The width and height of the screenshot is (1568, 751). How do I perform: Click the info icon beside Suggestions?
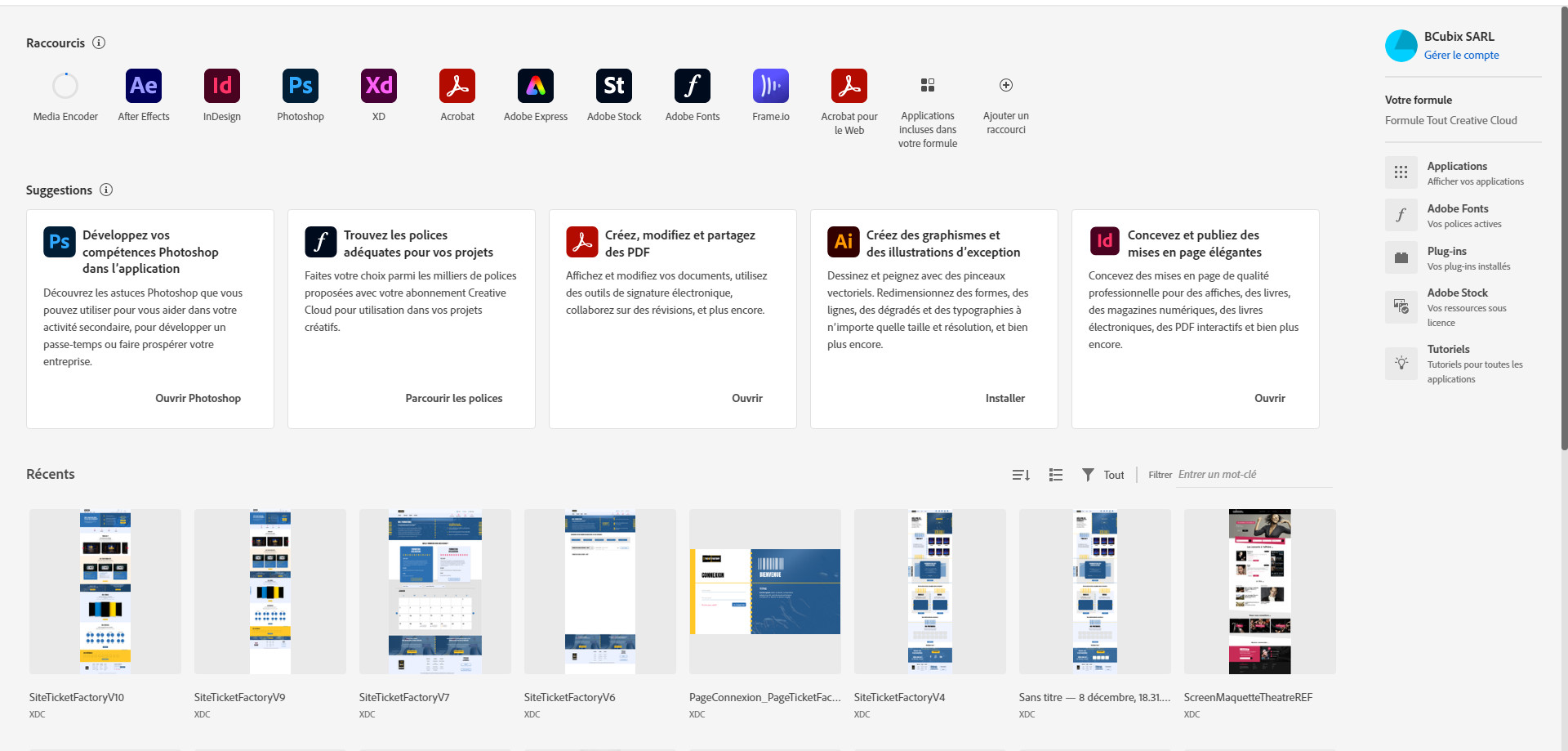click(x=106, y=190)
